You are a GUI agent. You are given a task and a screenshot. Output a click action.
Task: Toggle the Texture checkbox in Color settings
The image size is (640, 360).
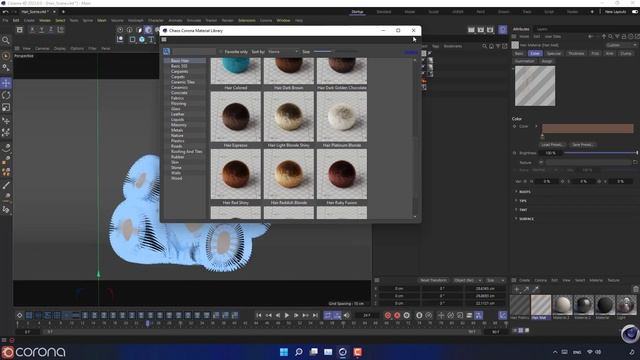point(541,162)
